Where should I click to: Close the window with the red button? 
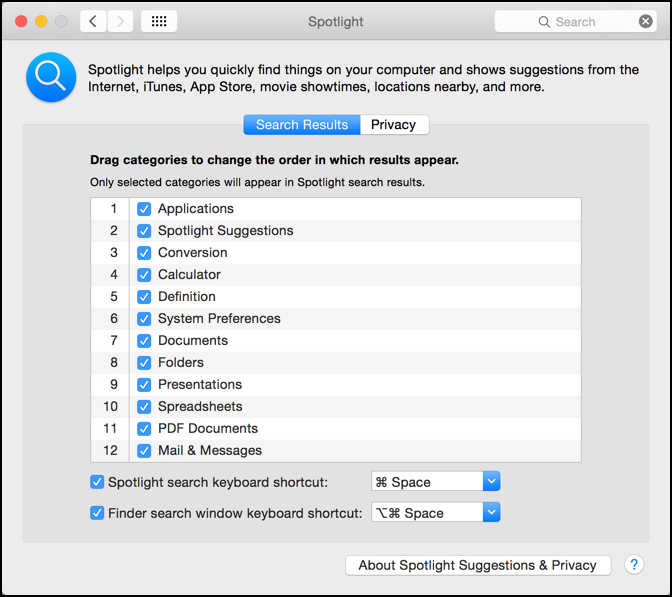pyautogui.click(x=21, y=21)
